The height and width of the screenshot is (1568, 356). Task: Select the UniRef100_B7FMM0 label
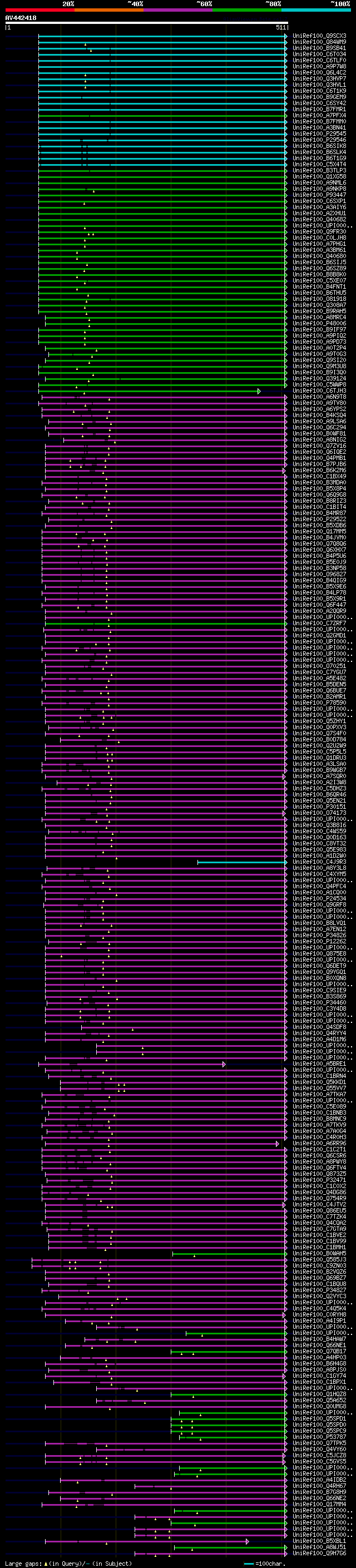(x=319, y=122)
